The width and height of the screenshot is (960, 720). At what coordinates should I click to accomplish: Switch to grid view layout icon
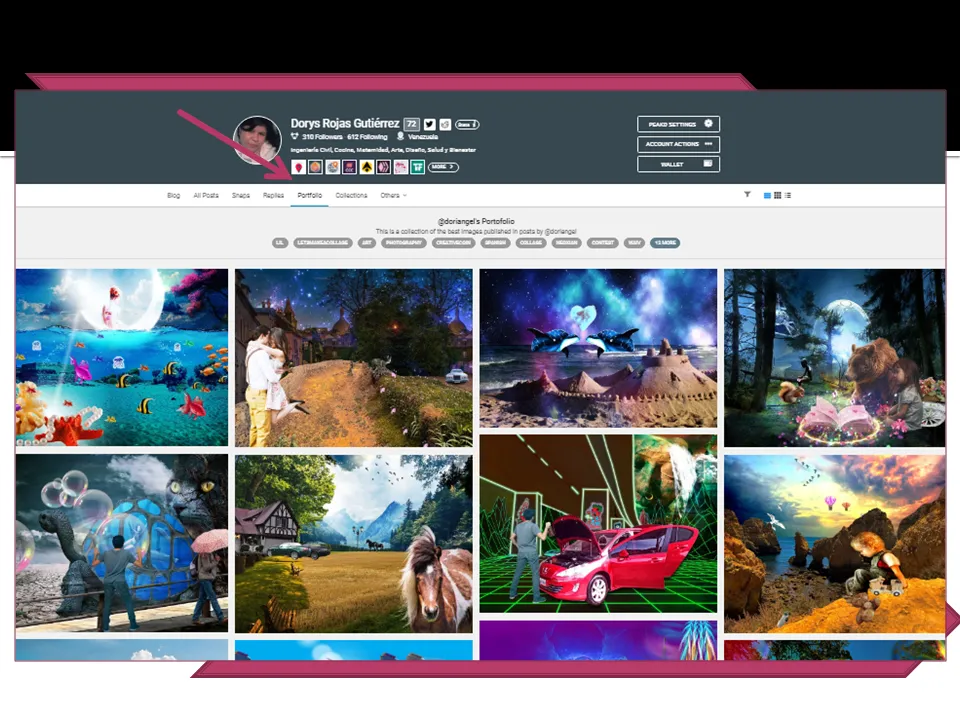click(x=778, y=195)
